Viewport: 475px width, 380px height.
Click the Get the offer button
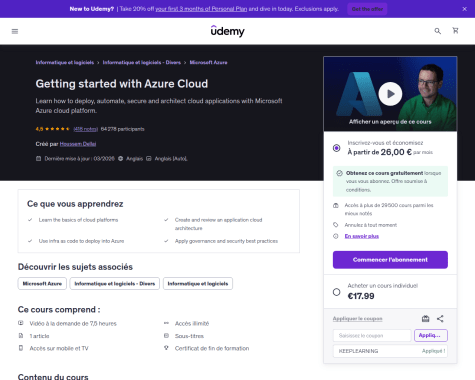pos(367,9)
